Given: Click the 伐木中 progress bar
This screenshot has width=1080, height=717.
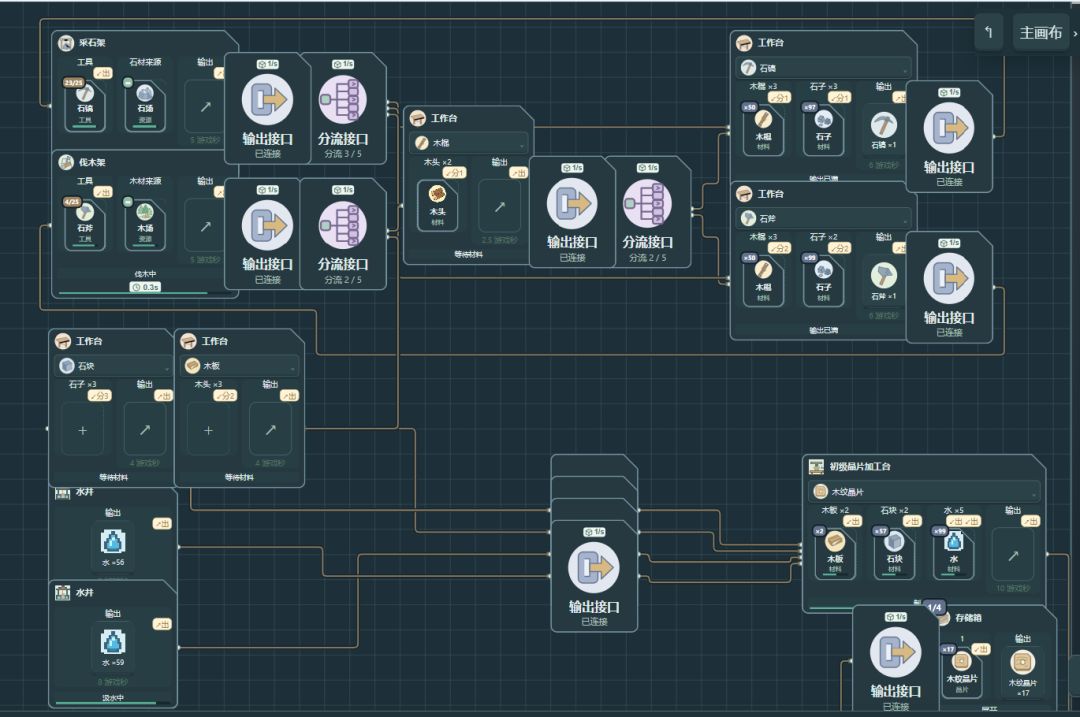Looking at the screenshot, I should point(145,293).
